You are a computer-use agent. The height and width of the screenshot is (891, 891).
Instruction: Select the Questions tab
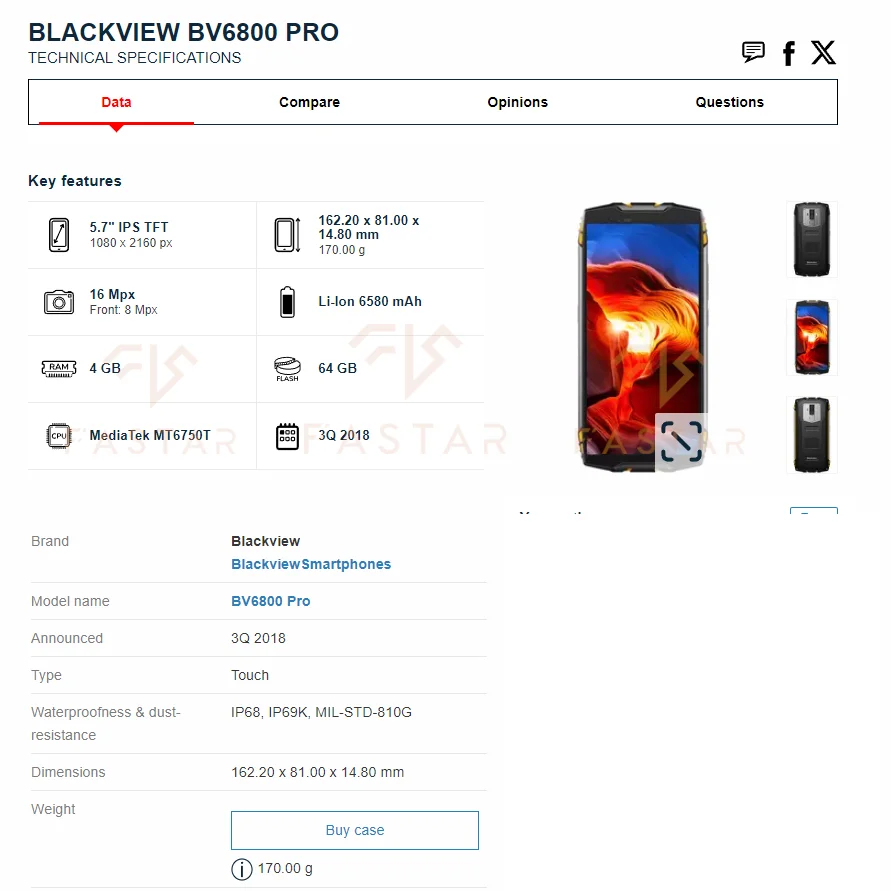(x=730, y=102)
